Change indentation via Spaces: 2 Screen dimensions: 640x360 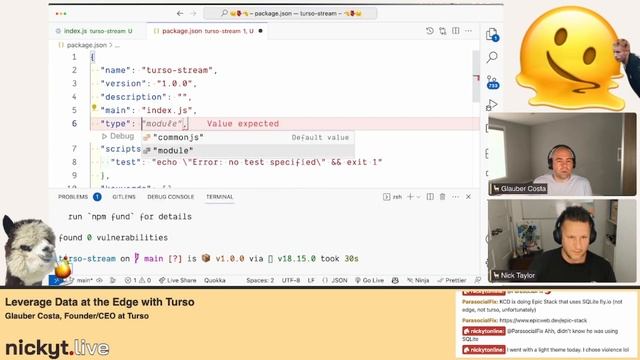pos(260,280)
